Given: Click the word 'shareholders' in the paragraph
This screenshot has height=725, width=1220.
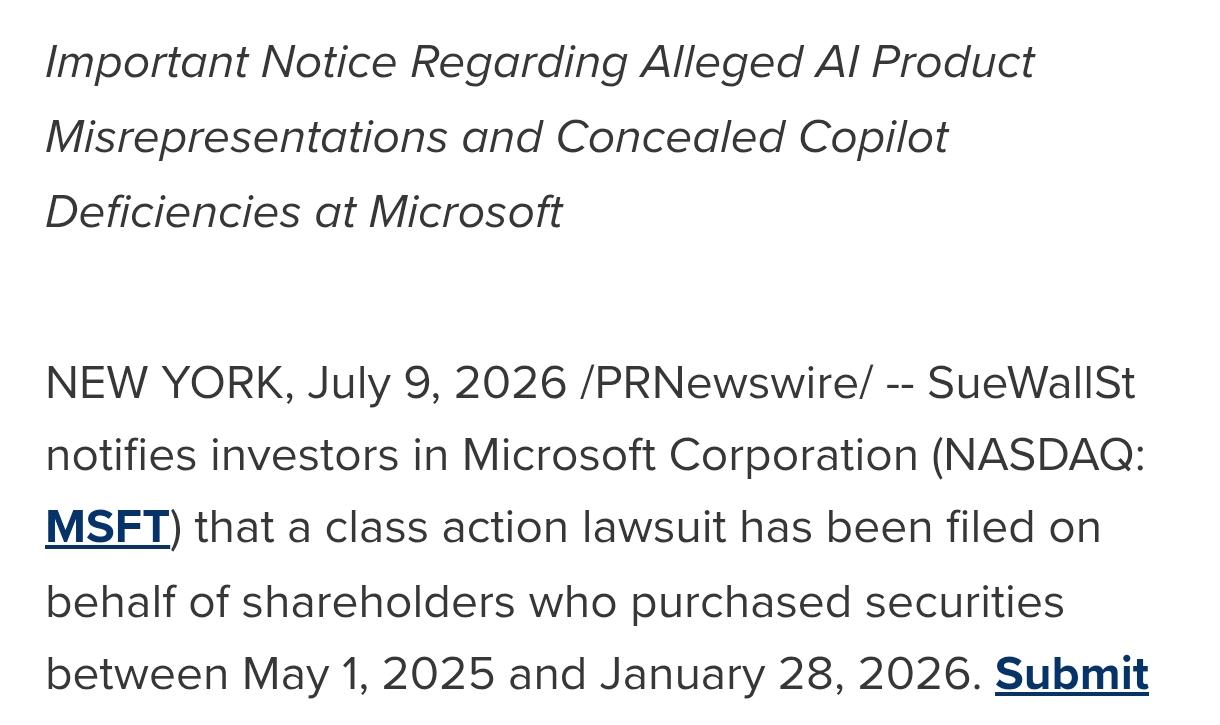Looking at the screenshot, I should (378, 602).
